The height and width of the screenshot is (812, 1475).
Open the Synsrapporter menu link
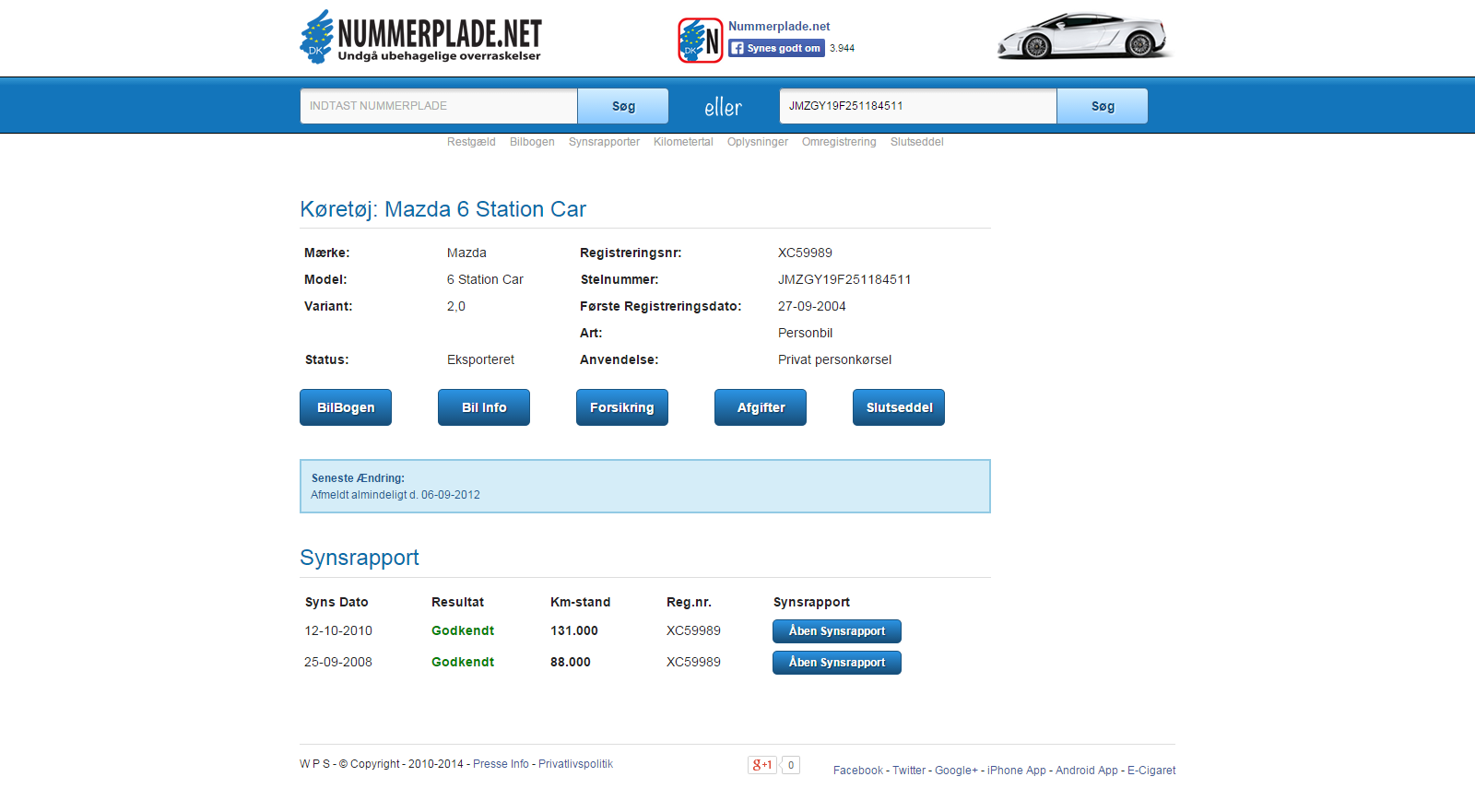[x=604, y=142]
